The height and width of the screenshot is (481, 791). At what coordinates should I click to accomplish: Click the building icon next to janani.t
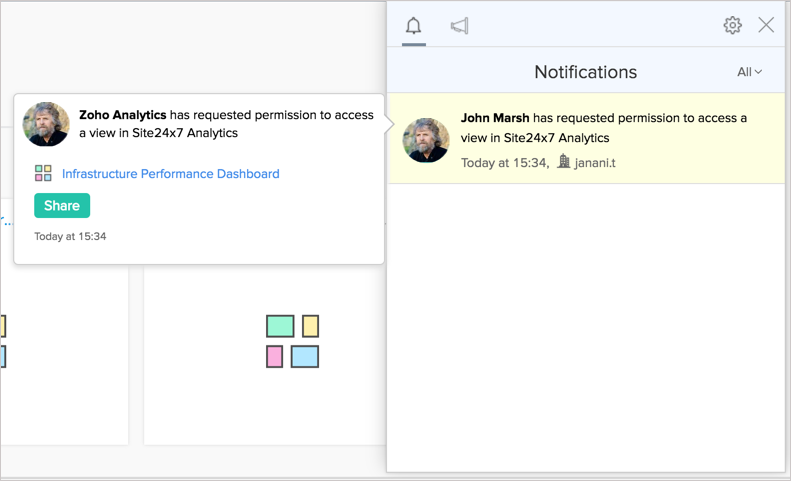tap(563, 162)
